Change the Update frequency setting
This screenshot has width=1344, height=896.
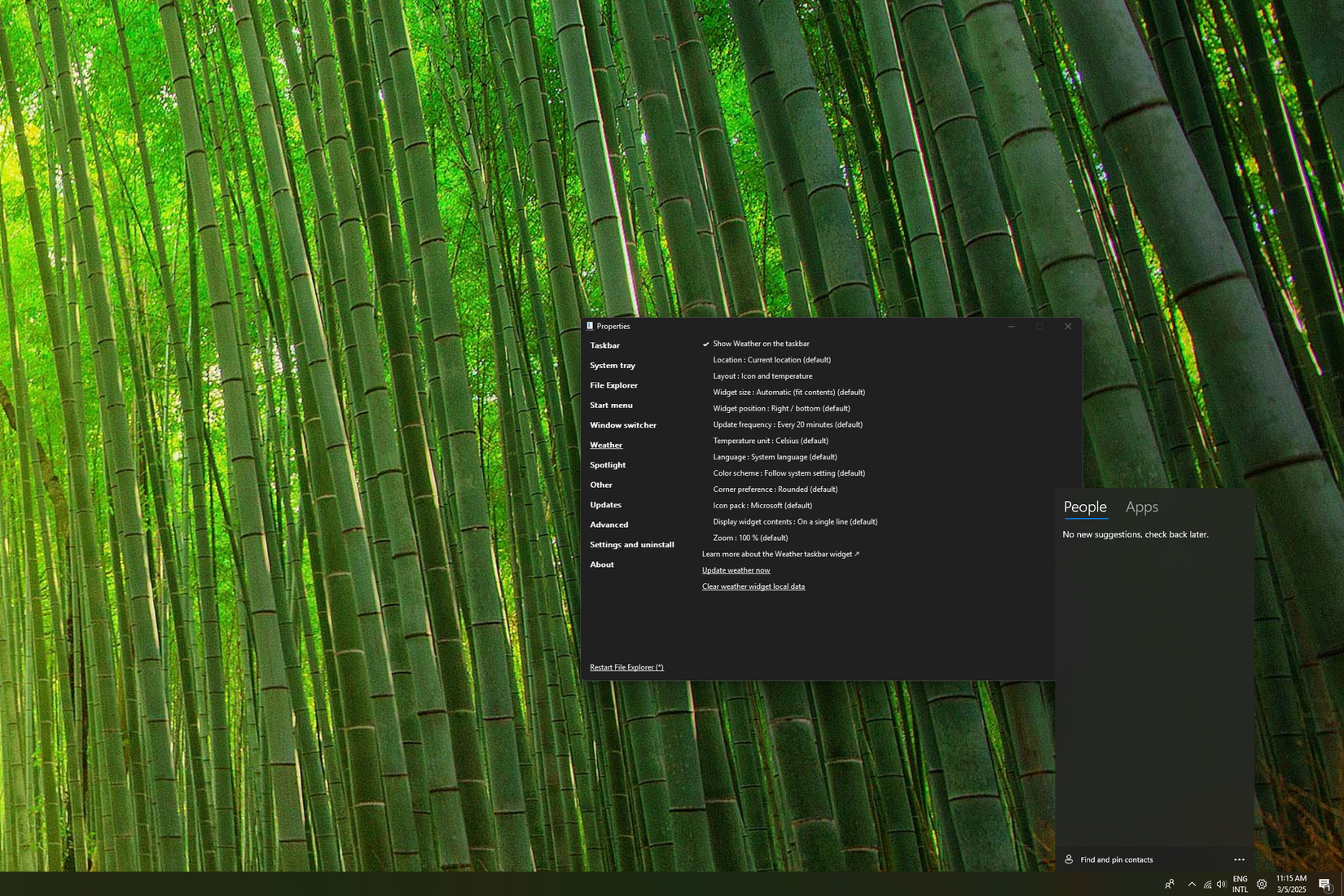tap(786, 424)
